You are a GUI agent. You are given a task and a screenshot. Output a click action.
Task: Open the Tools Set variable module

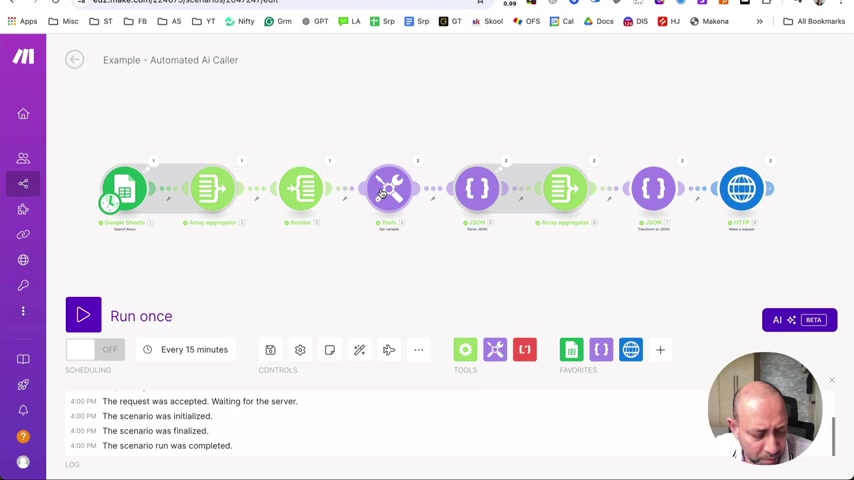389,189
